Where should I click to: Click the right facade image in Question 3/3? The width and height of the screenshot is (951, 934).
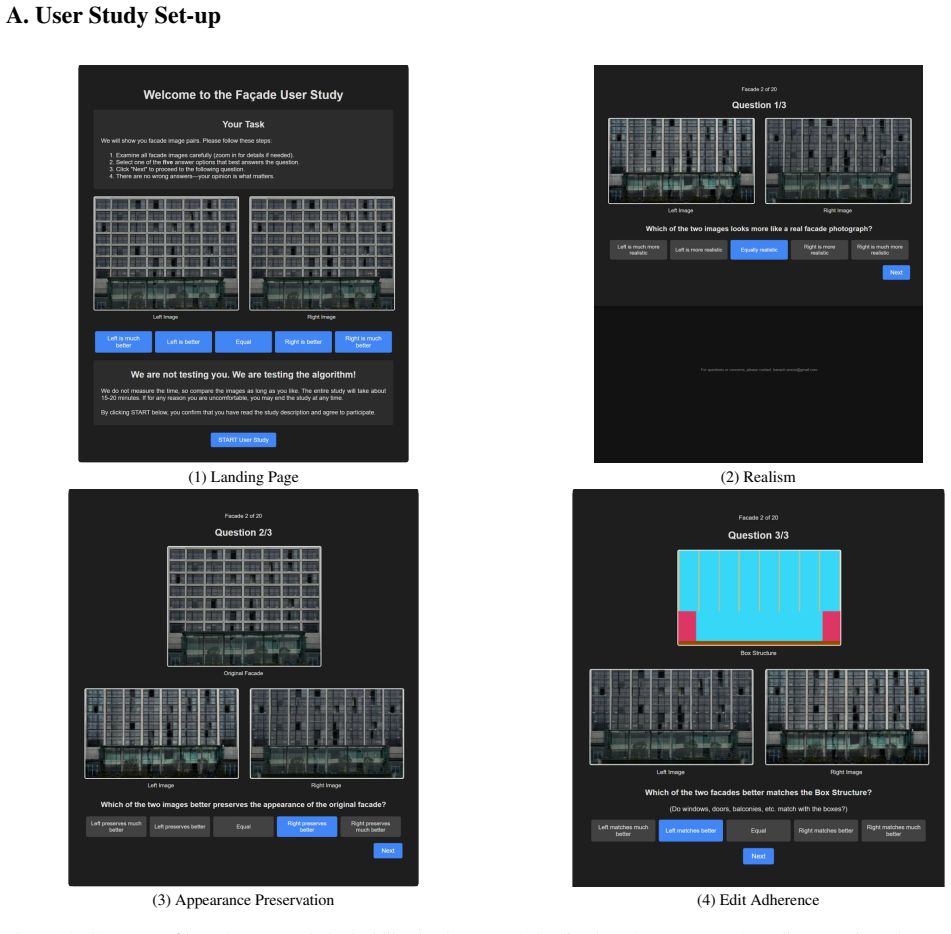pyautogui.click(x=847, y=717)
